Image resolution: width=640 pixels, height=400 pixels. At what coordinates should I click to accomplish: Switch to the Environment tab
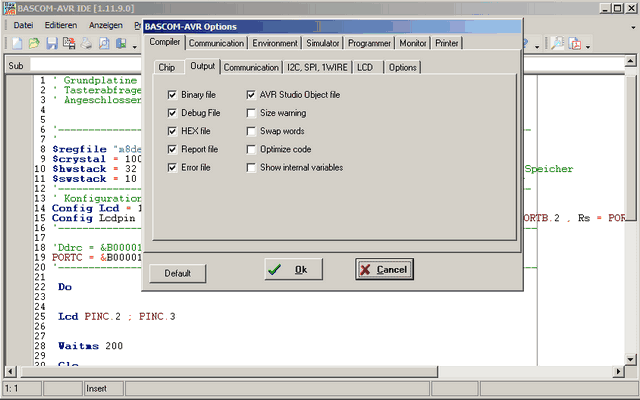[275, 43]
